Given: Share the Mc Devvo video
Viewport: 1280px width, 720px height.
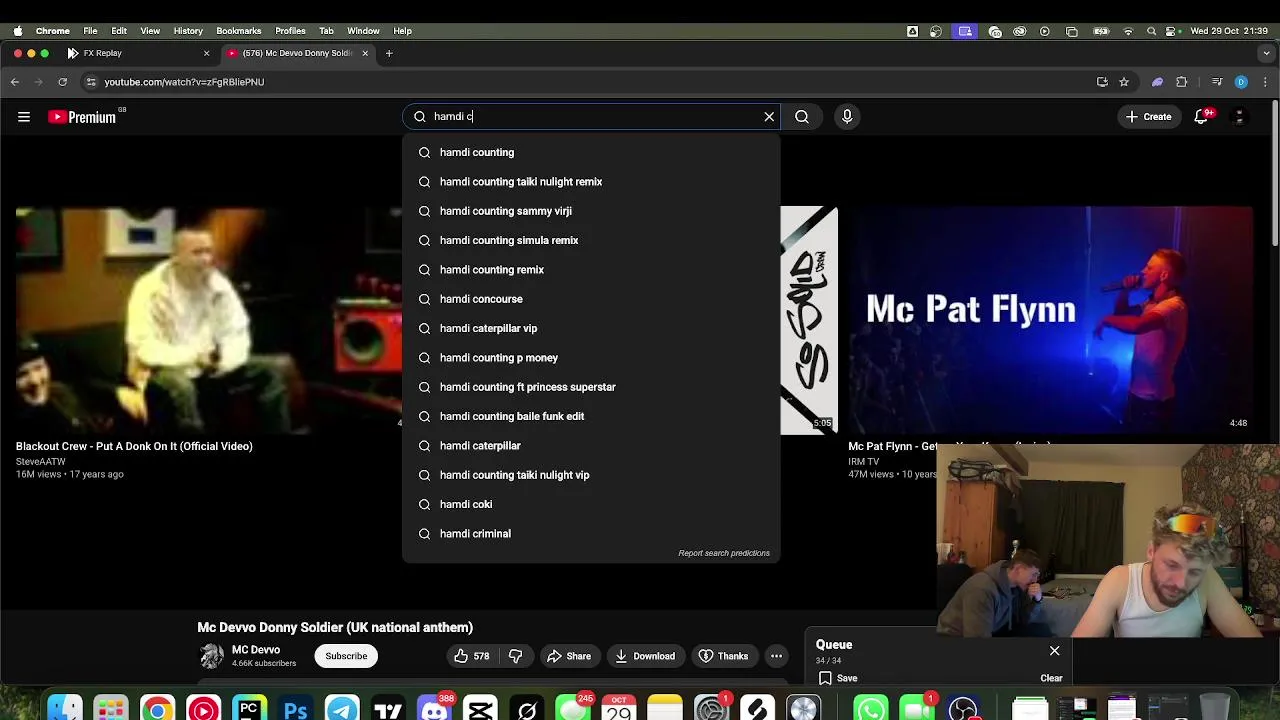Looking at the screenshot, I should point(568,656).
